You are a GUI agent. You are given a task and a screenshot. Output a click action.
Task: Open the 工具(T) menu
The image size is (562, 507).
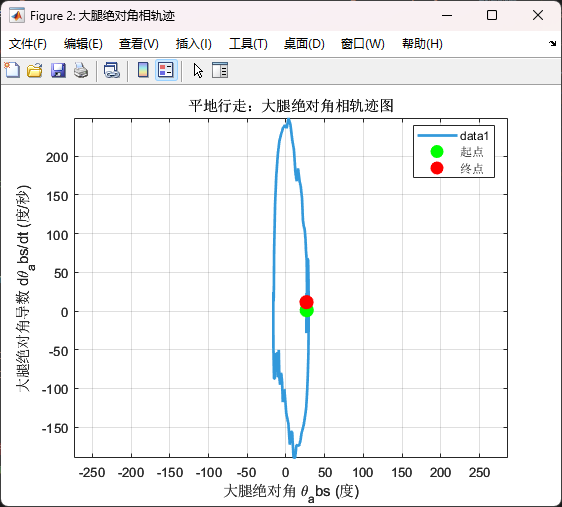click(x=248, y=44)
